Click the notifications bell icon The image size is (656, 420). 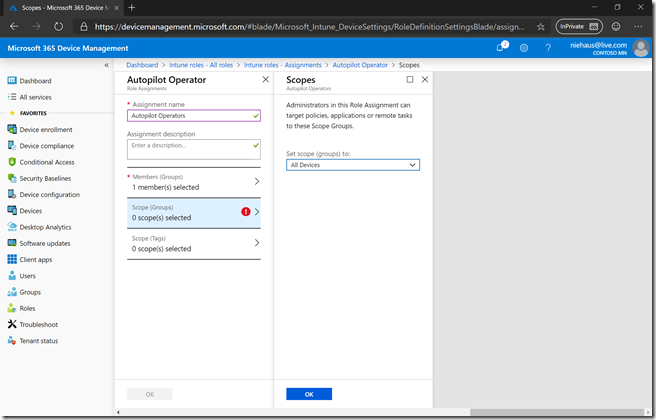tap(501, 47)
